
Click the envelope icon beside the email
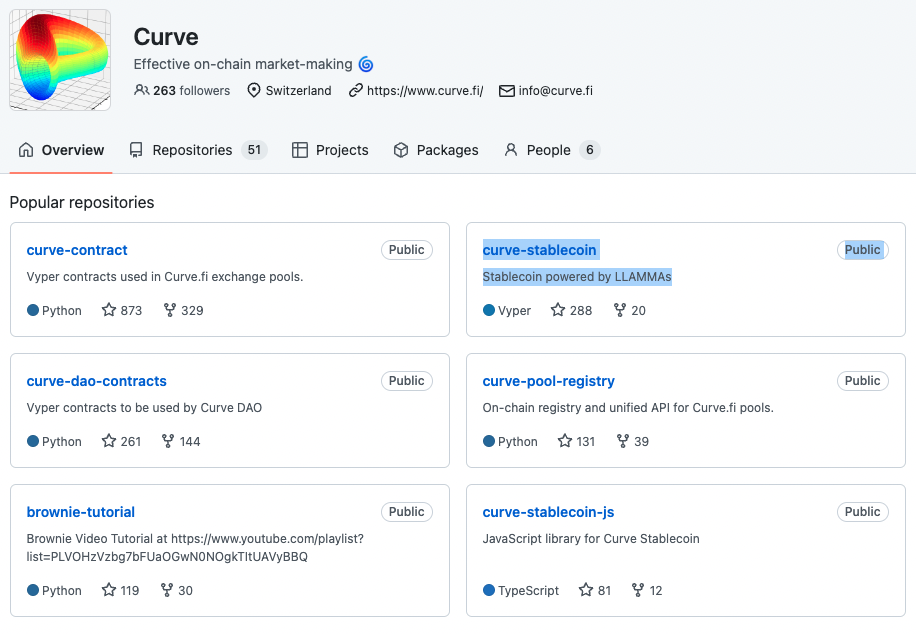point(506,91)
